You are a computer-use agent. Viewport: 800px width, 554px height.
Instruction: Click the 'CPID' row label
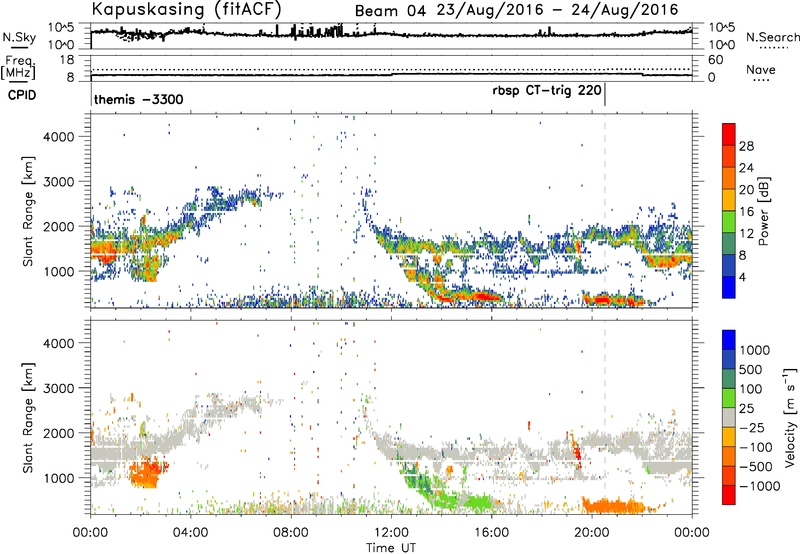[22, 95]
